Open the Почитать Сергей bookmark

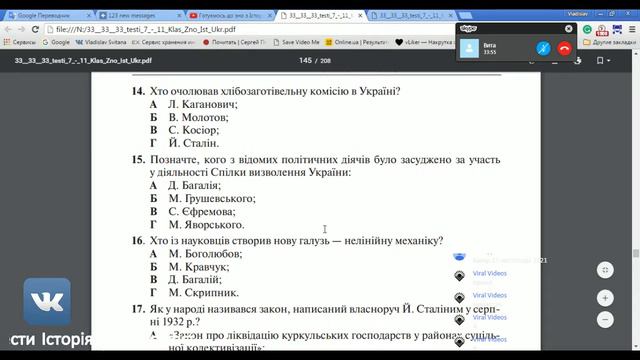pyautogui.click(x=234, y=42)
